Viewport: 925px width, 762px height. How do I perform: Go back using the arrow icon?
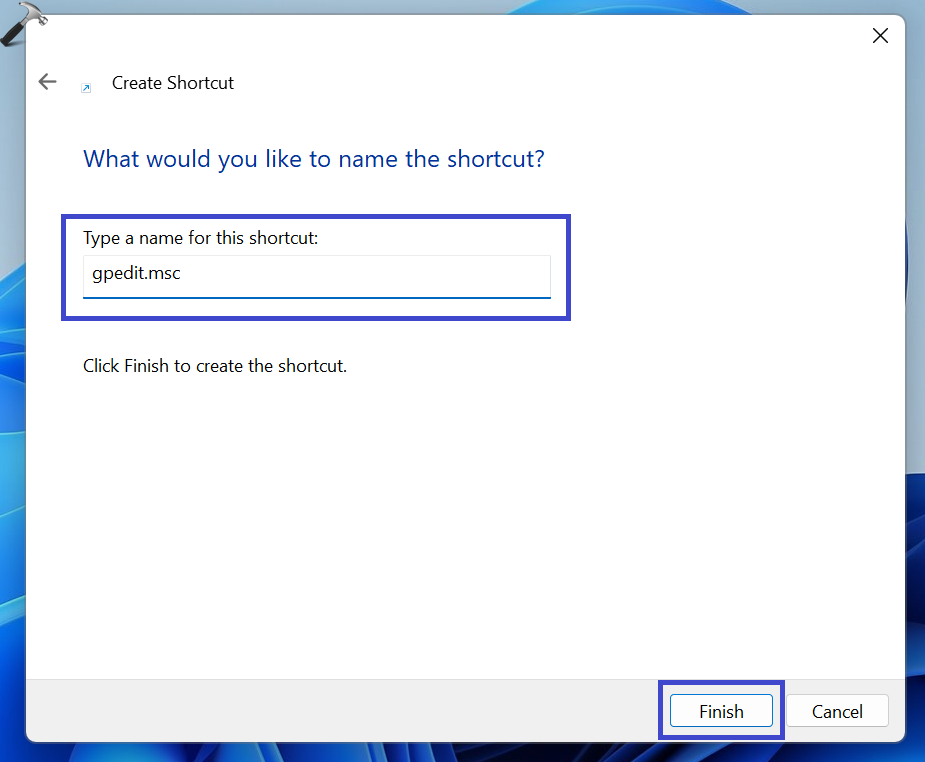coord(47,81)
